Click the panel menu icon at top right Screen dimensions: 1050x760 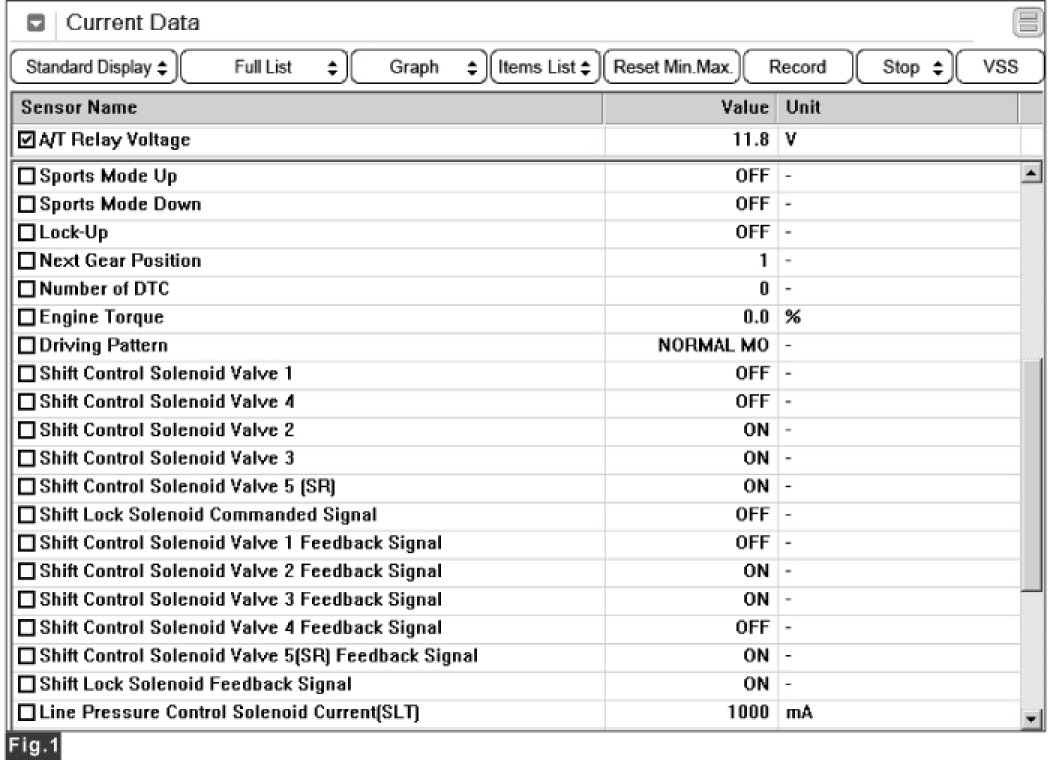coord(1024,22)
